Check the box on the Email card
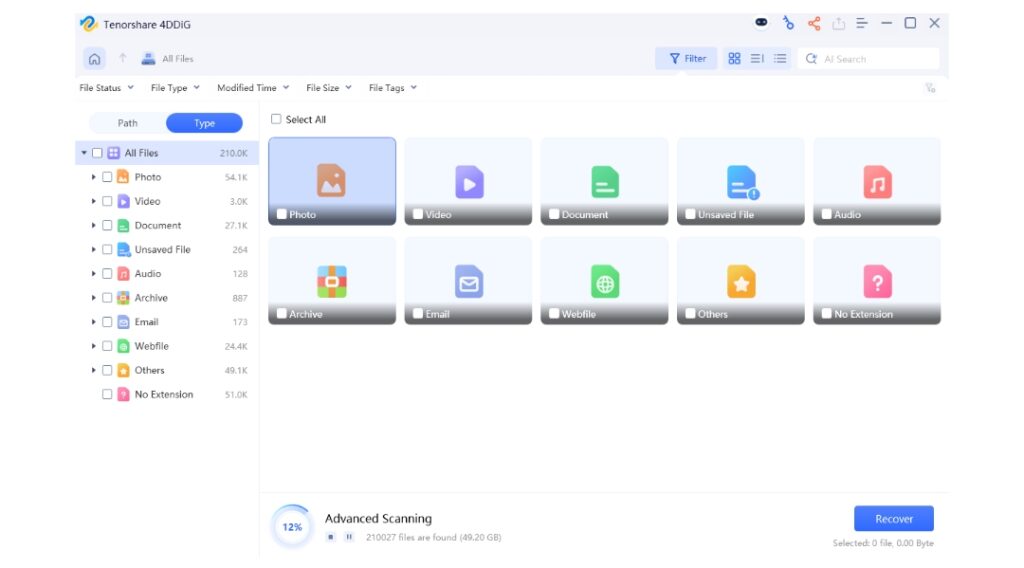The width and height of the screenshot is (1024, 568). [418, 314]
